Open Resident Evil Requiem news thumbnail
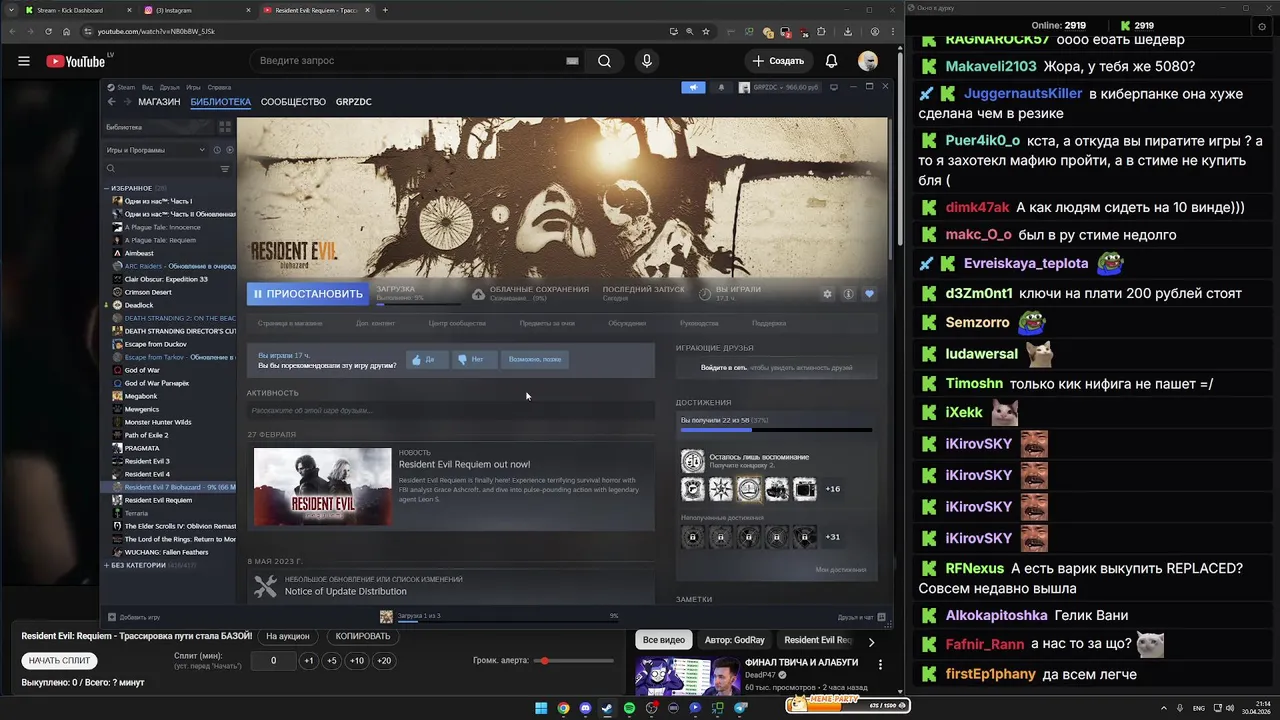 [323, 486]
